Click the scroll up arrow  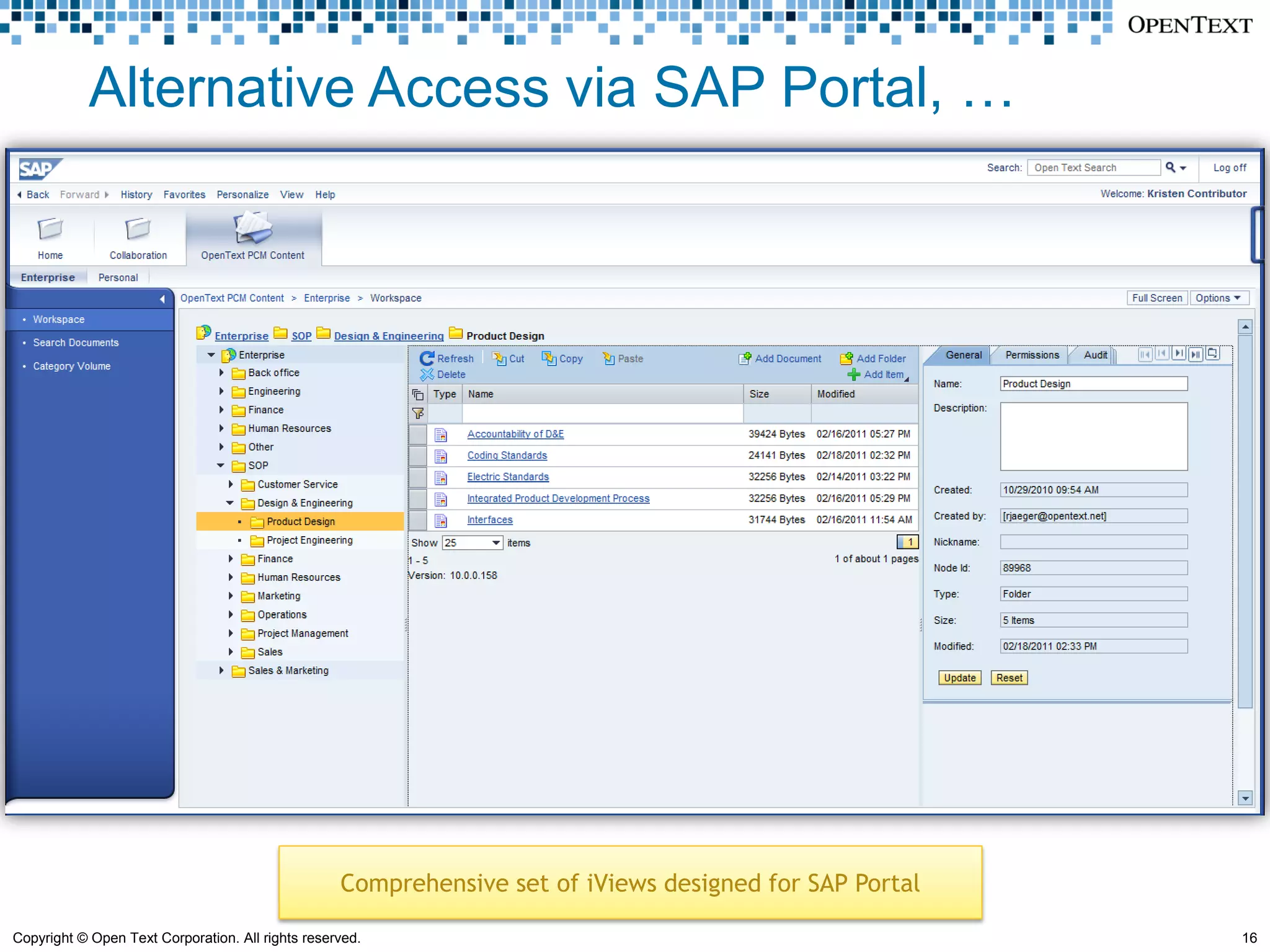(1245, 327)
